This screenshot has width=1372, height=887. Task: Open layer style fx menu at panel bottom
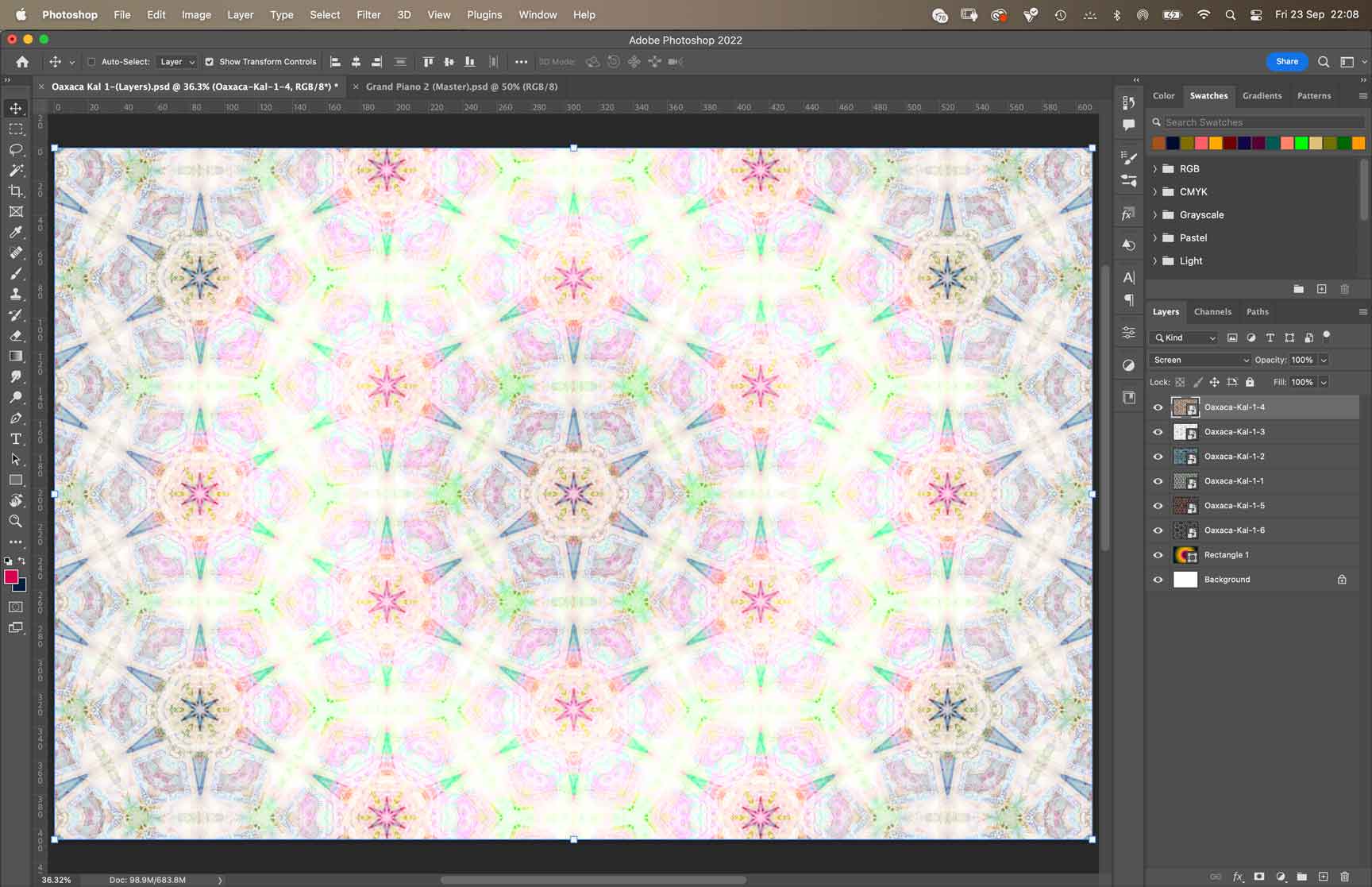pyautogui.click(x=1238, y=877)
